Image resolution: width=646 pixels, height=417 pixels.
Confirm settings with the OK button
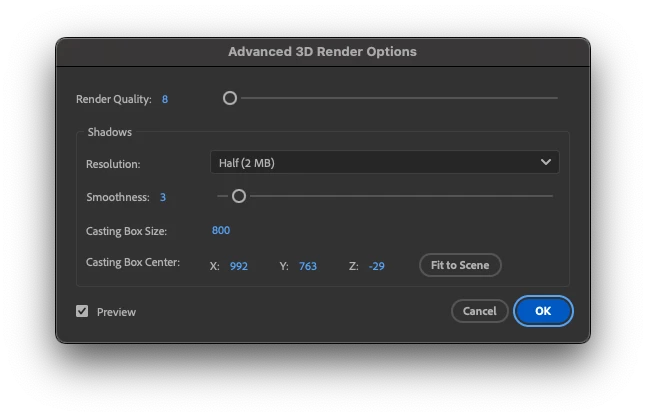(x=543, y=311)
